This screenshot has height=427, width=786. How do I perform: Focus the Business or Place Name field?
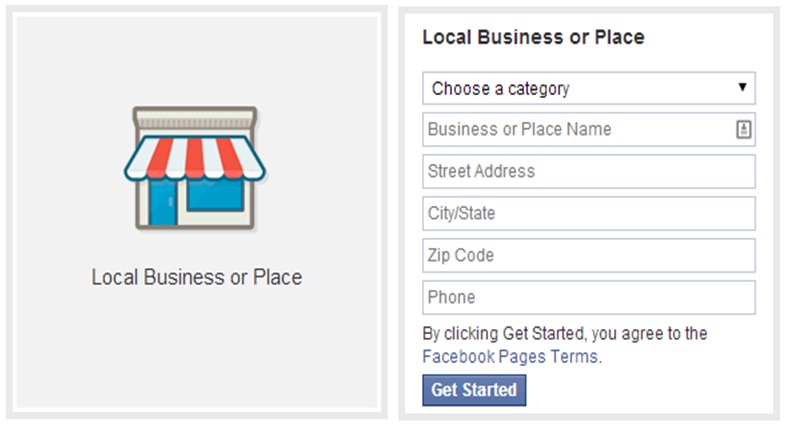pyautogui.click(x=588, y=130)
